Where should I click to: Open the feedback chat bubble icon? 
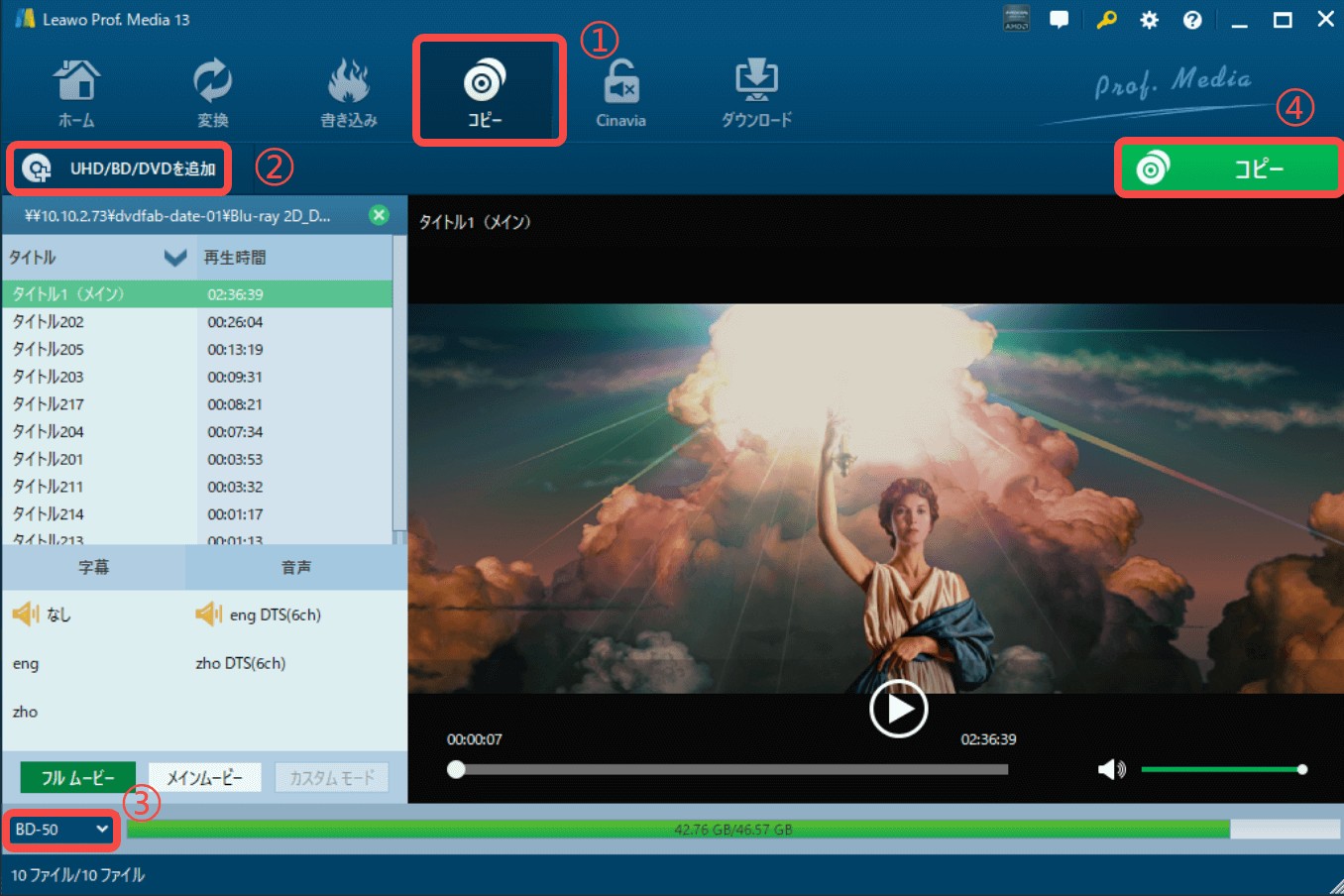1060,19
